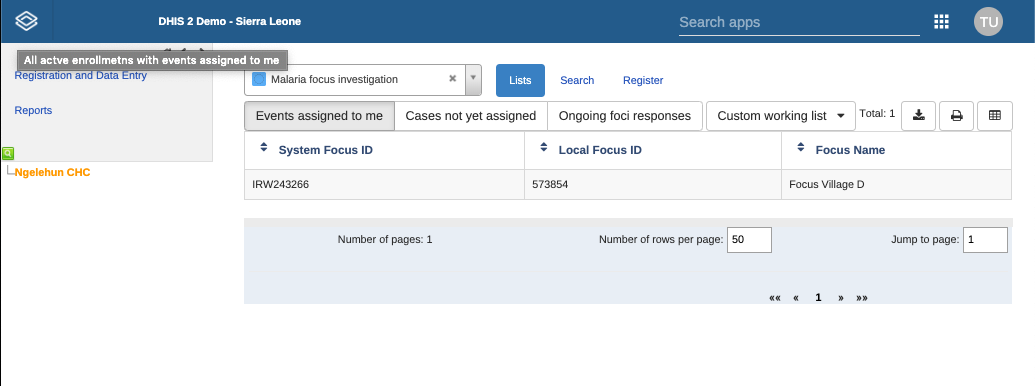The width and height of the screenshot is (1035, 386).
Task: Switch to the Lists tab
Action: click(520, 80)
